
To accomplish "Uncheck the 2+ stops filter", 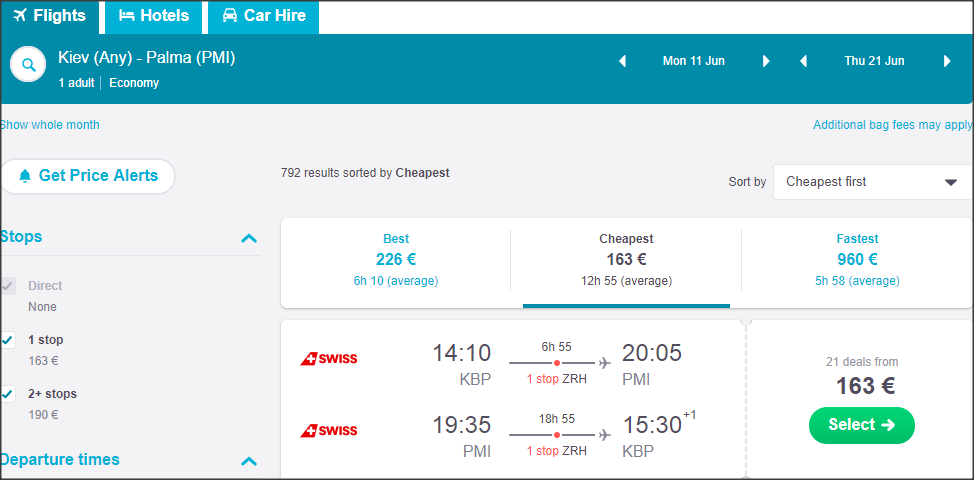I will [x=8, y=394].
